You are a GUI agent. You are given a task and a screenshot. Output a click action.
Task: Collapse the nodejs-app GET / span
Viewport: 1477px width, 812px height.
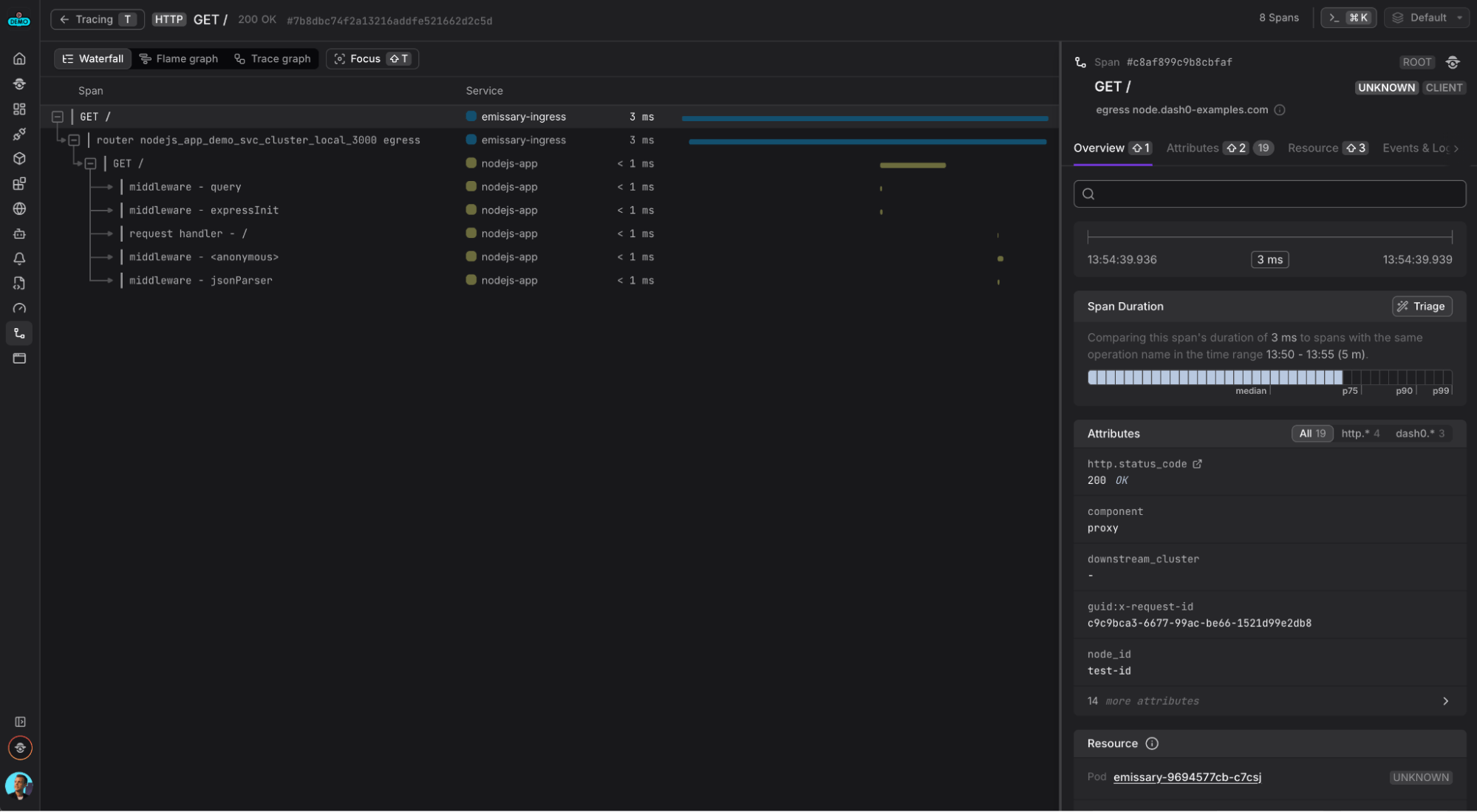tap(90, 163)
